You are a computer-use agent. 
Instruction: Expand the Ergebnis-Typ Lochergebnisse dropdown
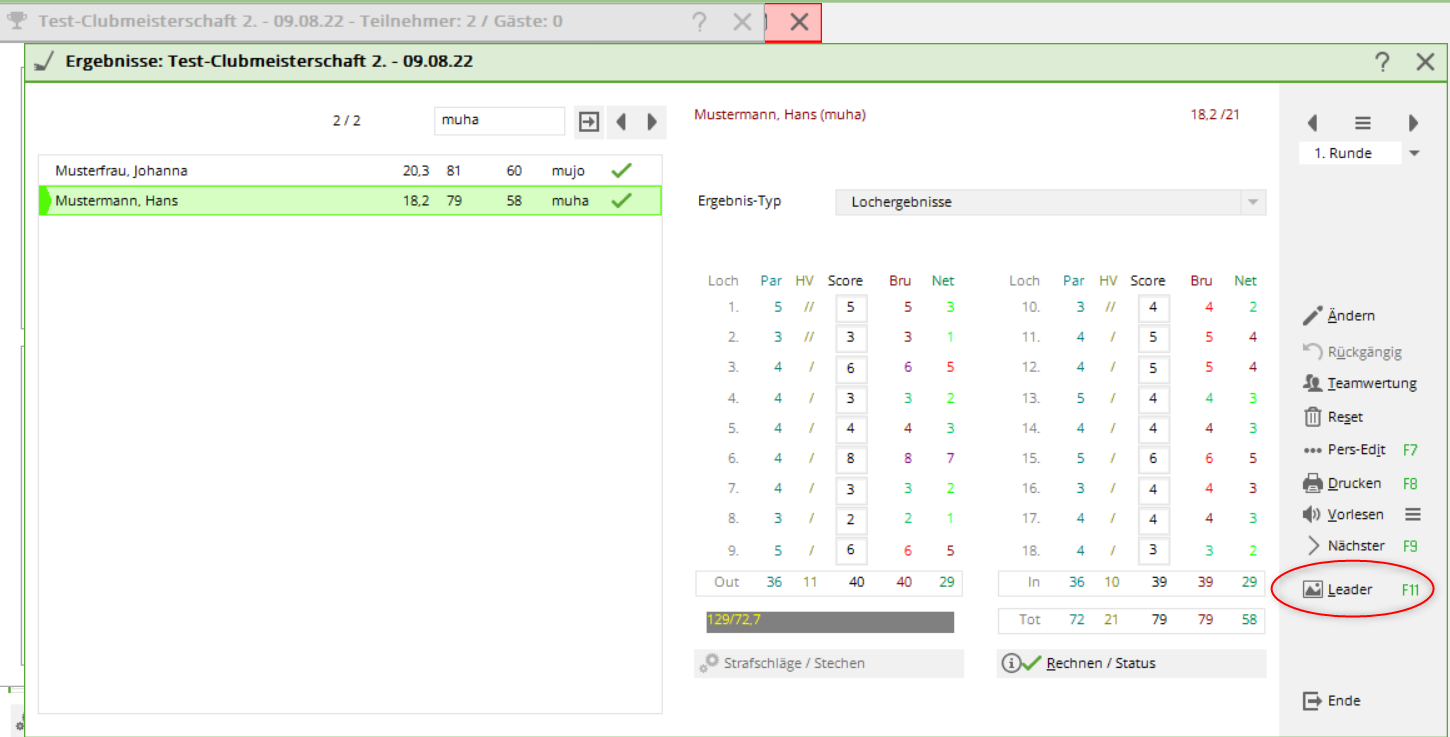point(1252,203)
